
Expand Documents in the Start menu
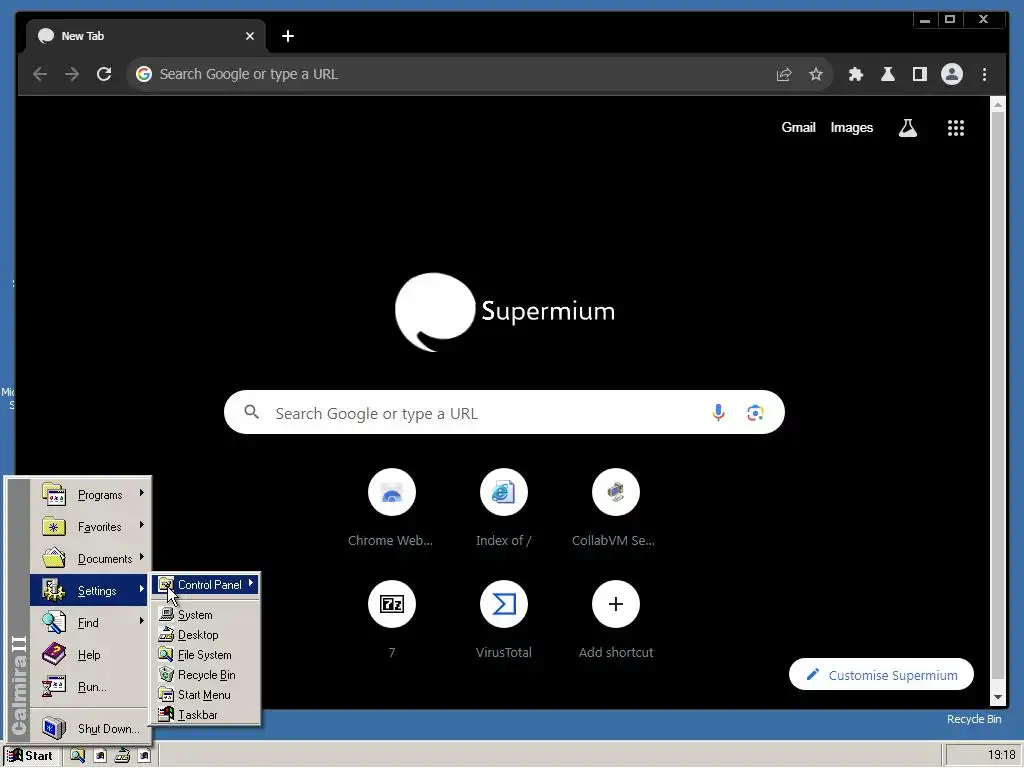[90, 559]
